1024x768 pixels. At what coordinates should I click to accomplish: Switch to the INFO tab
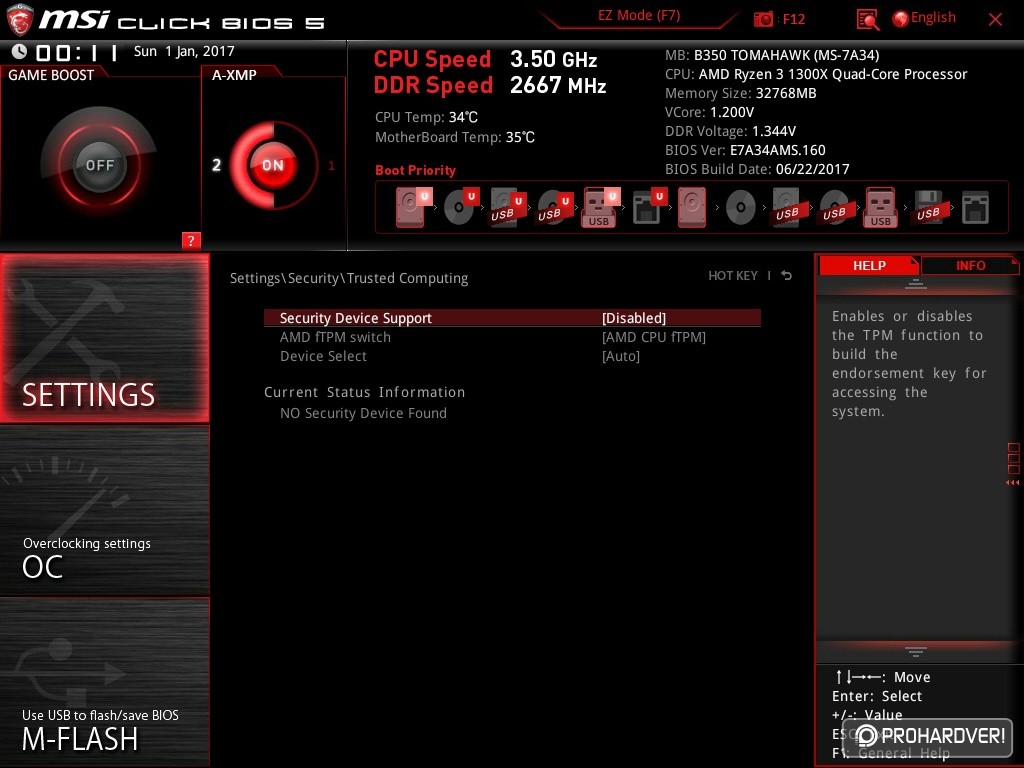click(x=970, y=265)
